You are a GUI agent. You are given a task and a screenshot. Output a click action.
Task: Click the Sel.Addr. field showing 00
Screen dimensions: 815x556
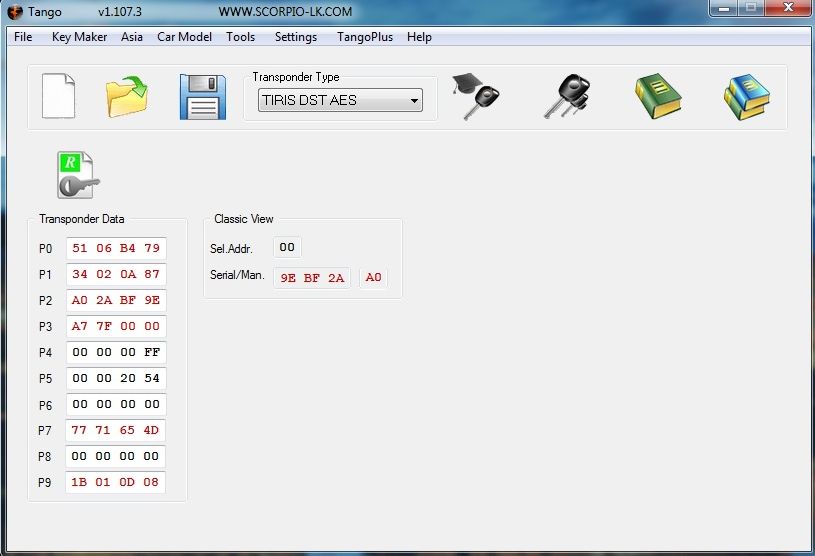point(287,247)
